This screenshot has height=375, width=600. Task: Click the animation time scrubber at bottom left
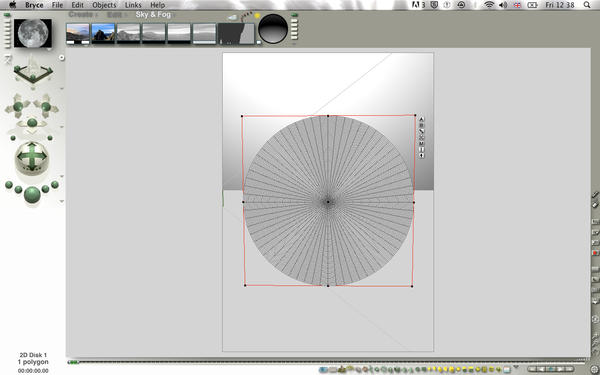(73, 362)
